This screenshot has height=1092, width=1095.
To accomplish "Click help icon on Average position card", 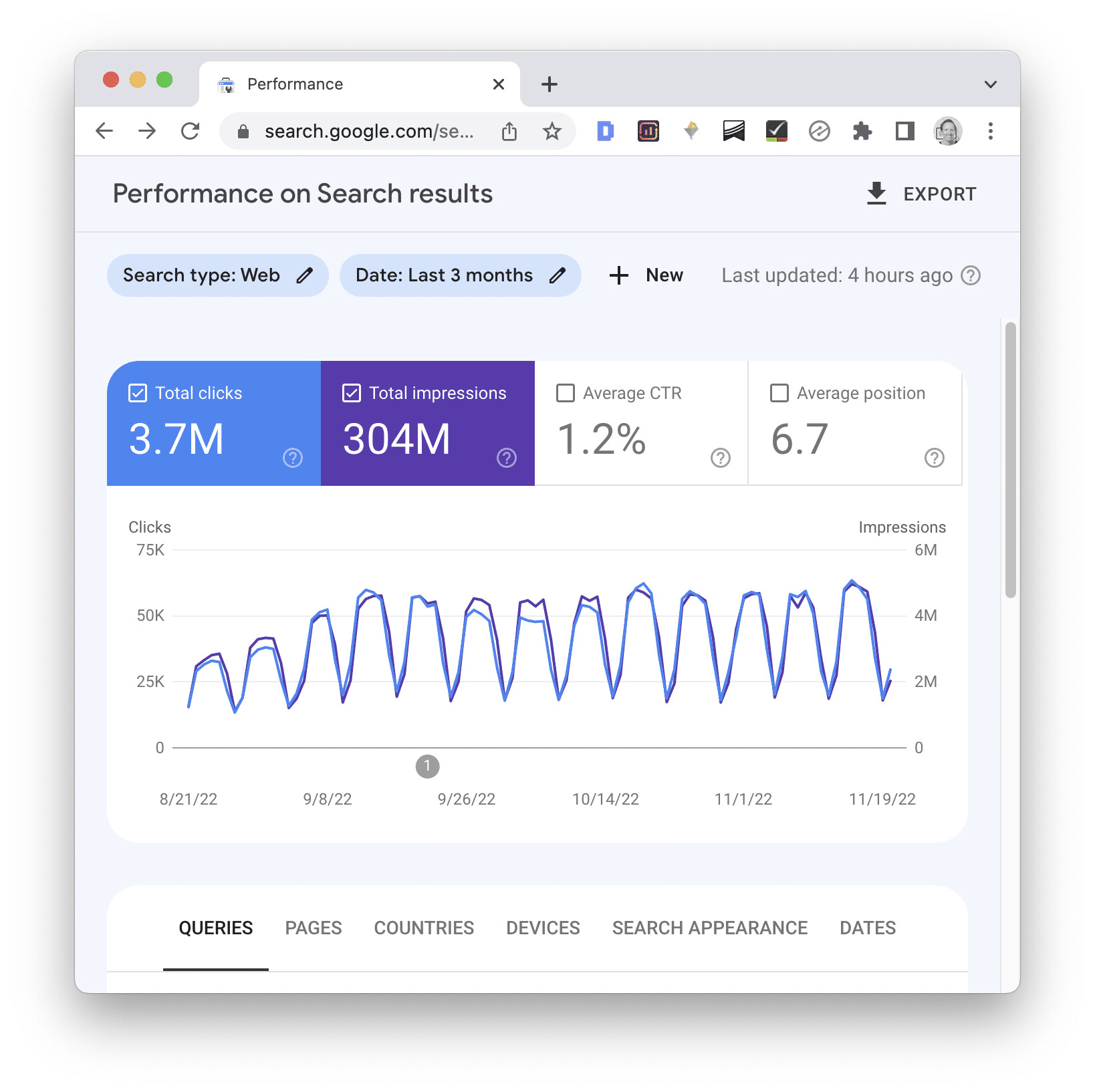I will coord(934,458).
